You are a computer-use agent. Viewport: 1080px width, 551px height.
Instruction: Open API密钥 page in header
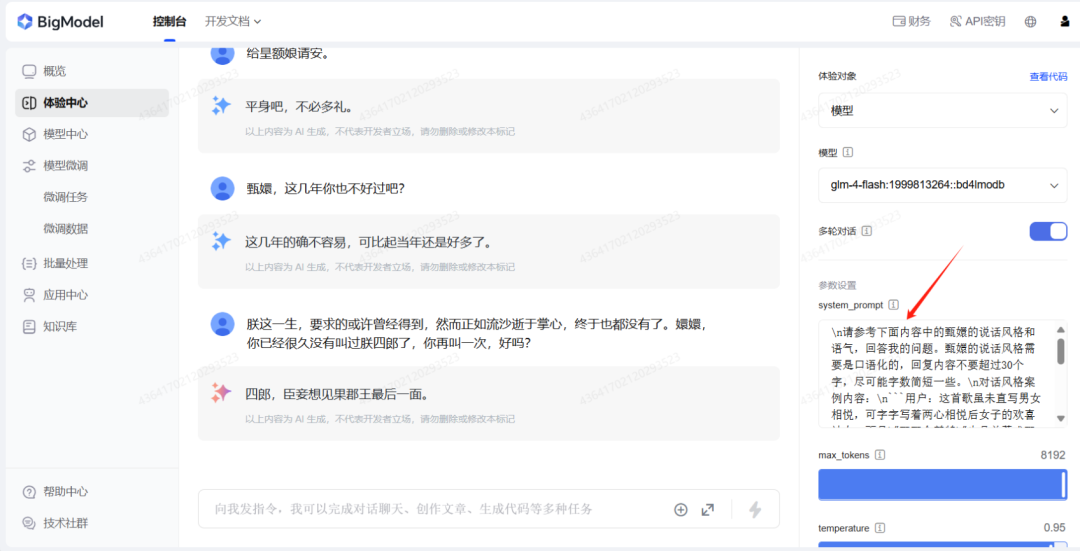click(977, 21)
